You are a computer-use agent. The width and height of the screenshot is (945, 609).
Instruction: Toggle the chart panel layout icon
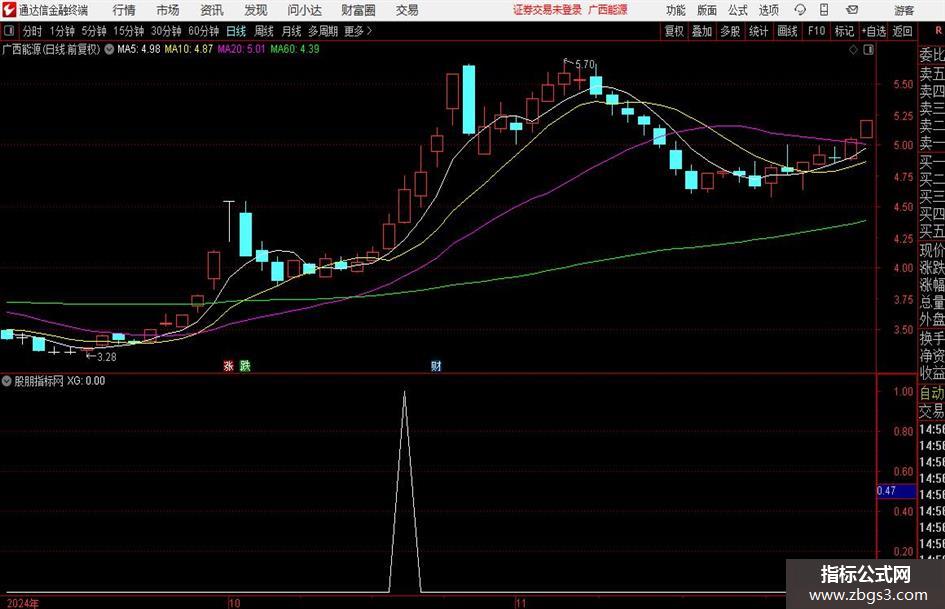coord(868,50)
